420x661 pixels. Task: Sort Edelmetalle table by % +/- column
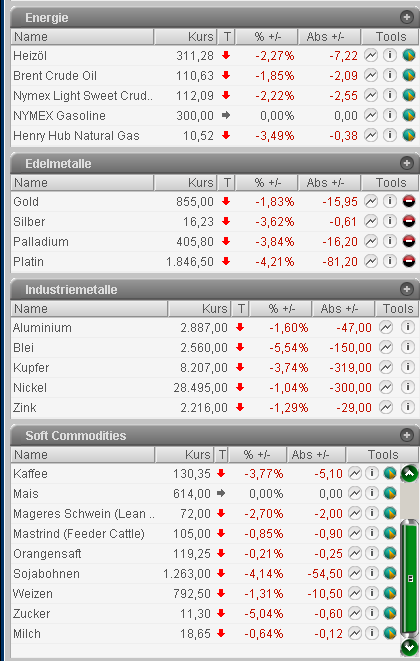(267, 183)
